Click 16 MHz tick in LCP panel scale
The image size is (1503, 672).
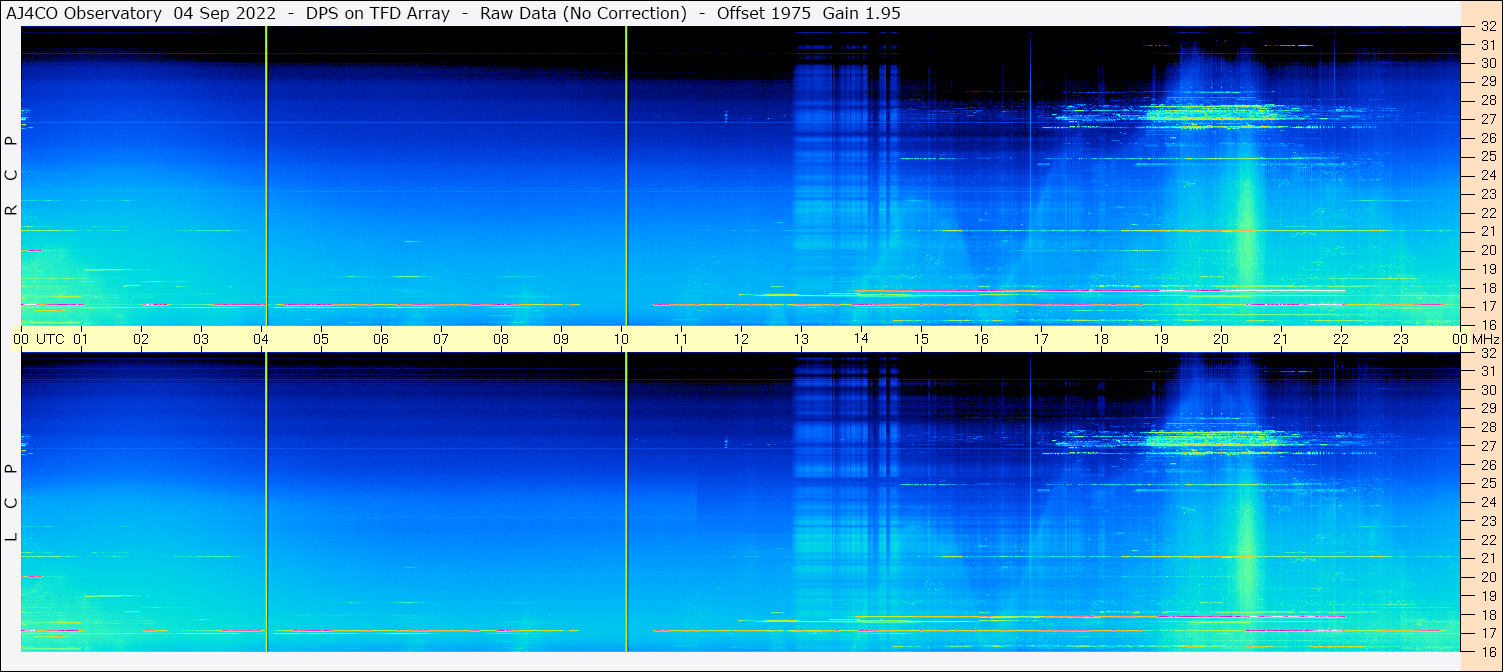[1487, 651]
